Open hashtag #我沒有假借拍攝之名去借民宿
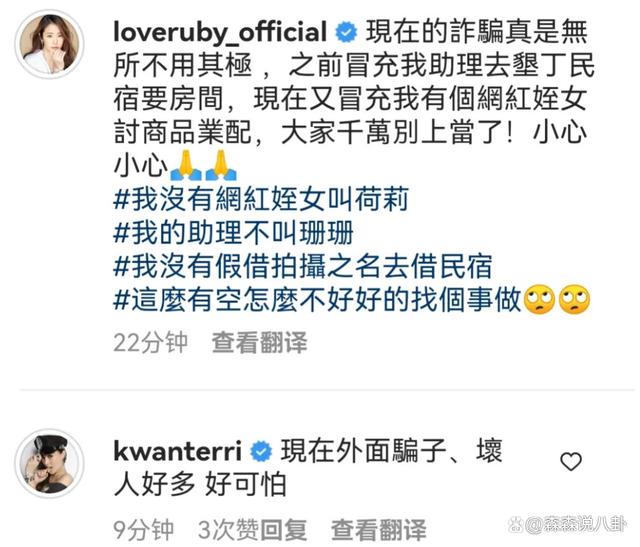640x547 pixels. [x=302, y=266]
